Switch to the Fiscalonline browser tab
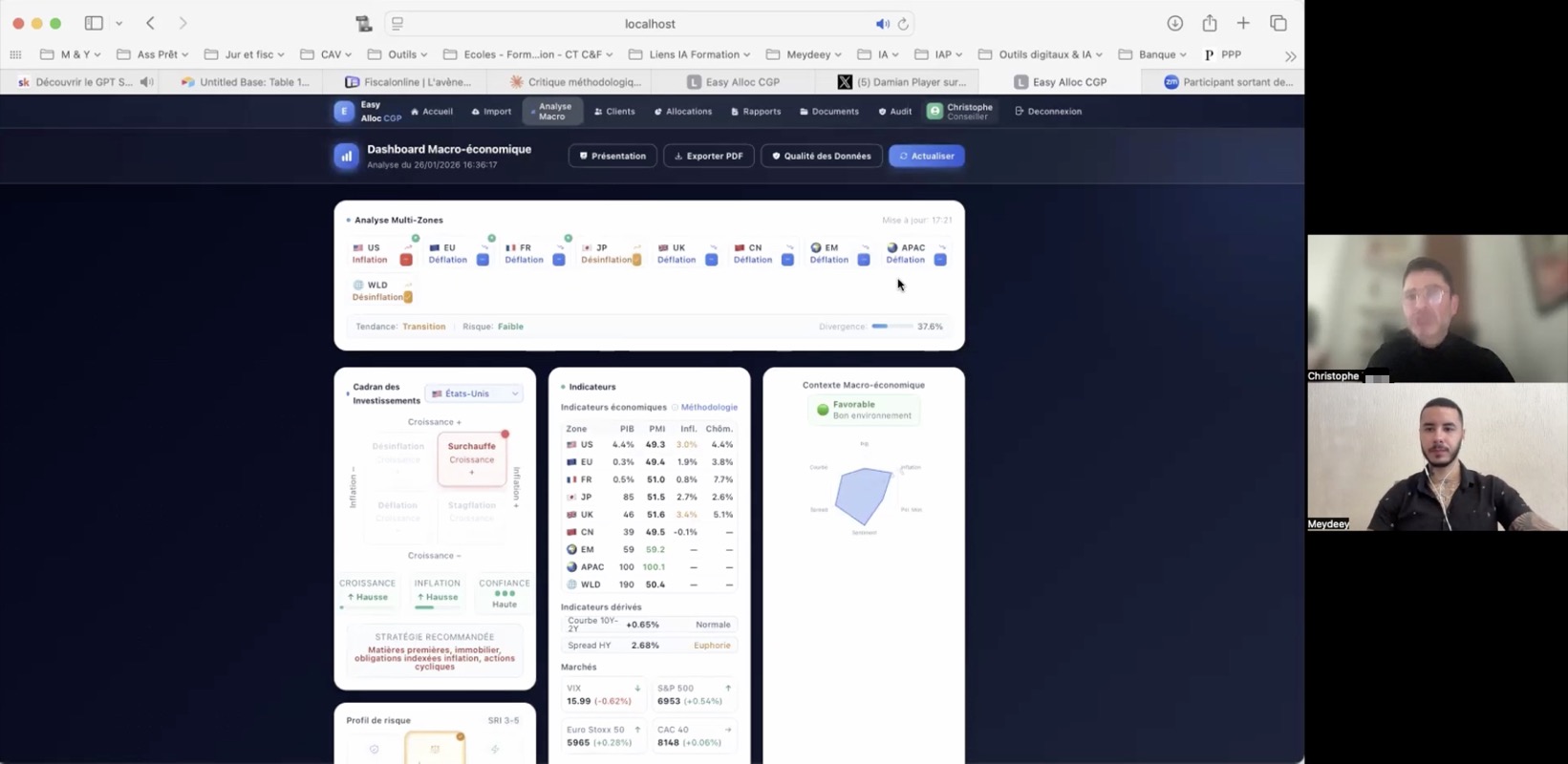This screenshot has height=764, width=1568. pyautogui.click(x=408, y=82)
